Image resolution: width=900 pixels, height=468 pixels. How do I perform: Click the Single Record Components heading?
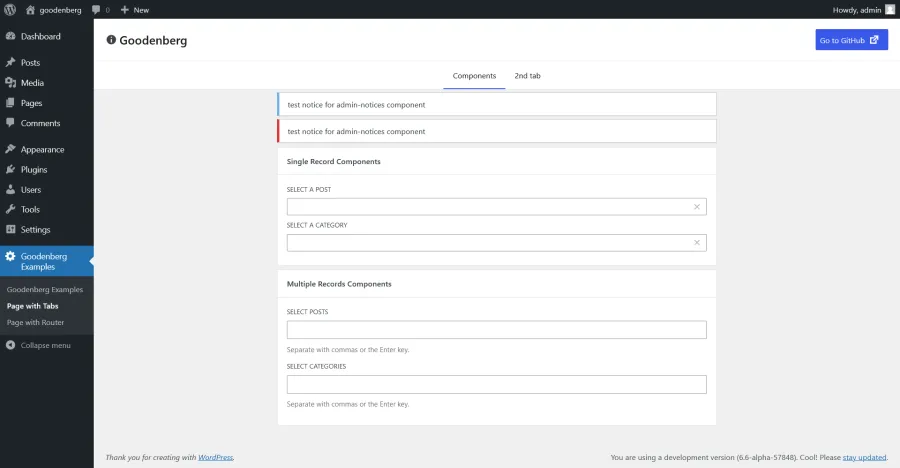click(x=333, y=161)
